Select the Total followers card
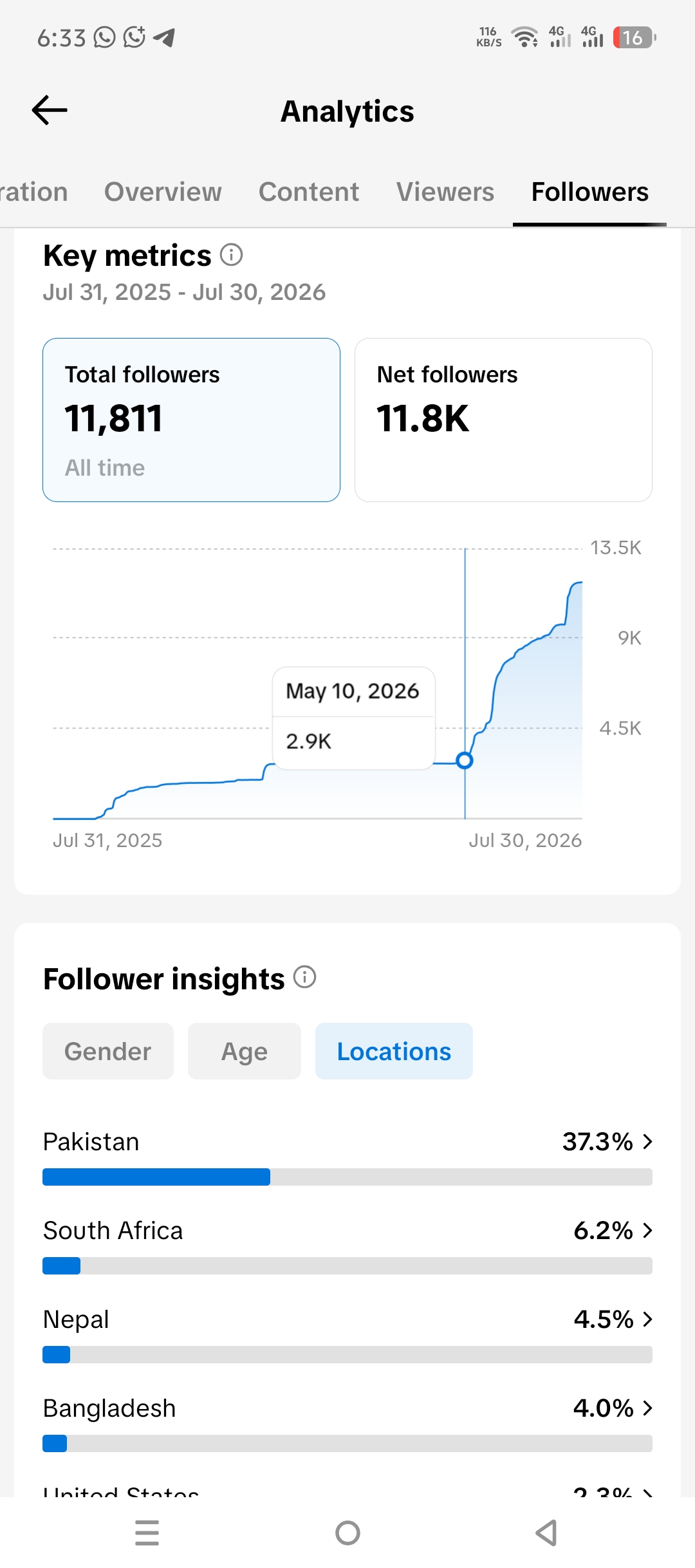Screen dimensions: 695x1568 (x=191, y=420)
